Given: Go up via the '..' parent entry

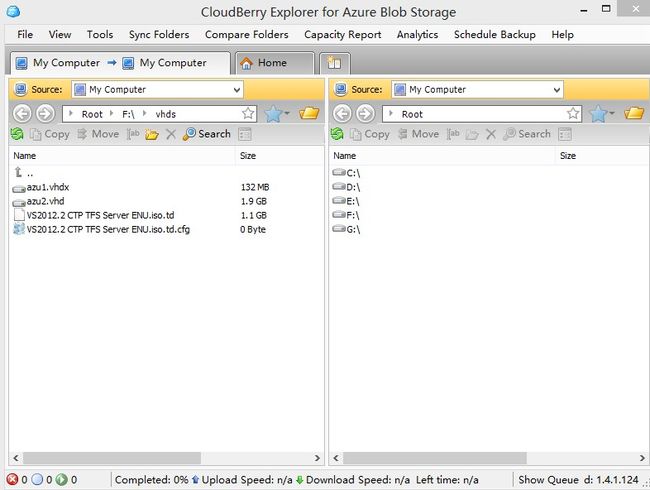Looking at the screenshot, I should tap(24, 172).
